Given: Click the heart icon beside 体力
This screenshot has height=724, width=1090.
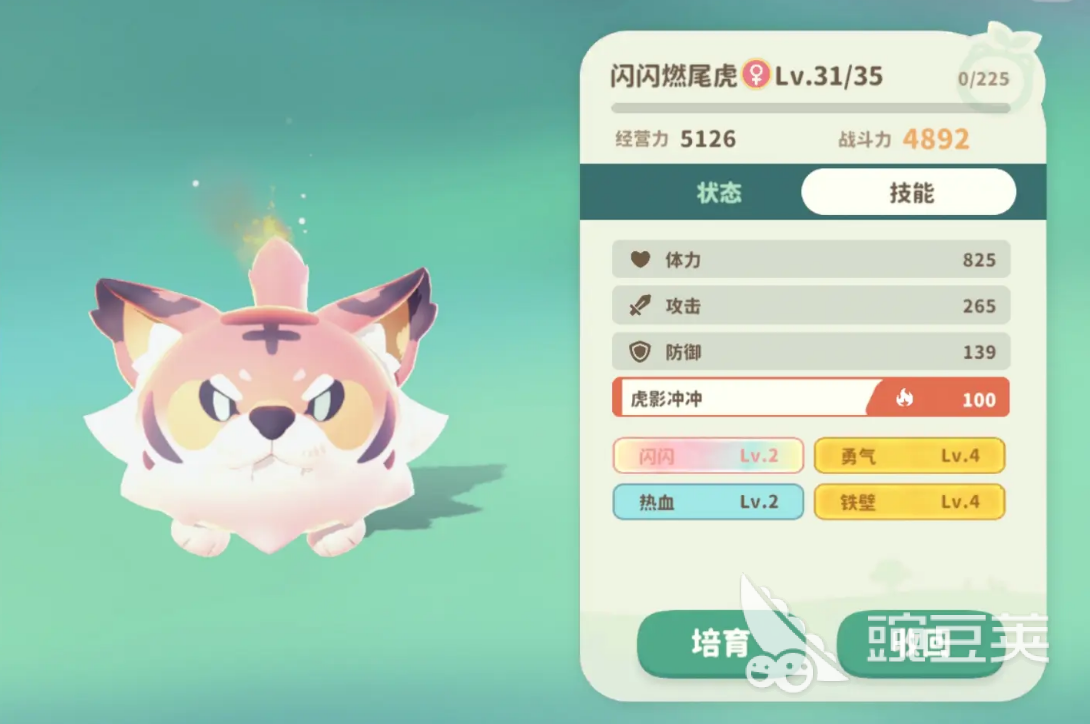Looking at the screenshot, I should [x=640, y=259].
